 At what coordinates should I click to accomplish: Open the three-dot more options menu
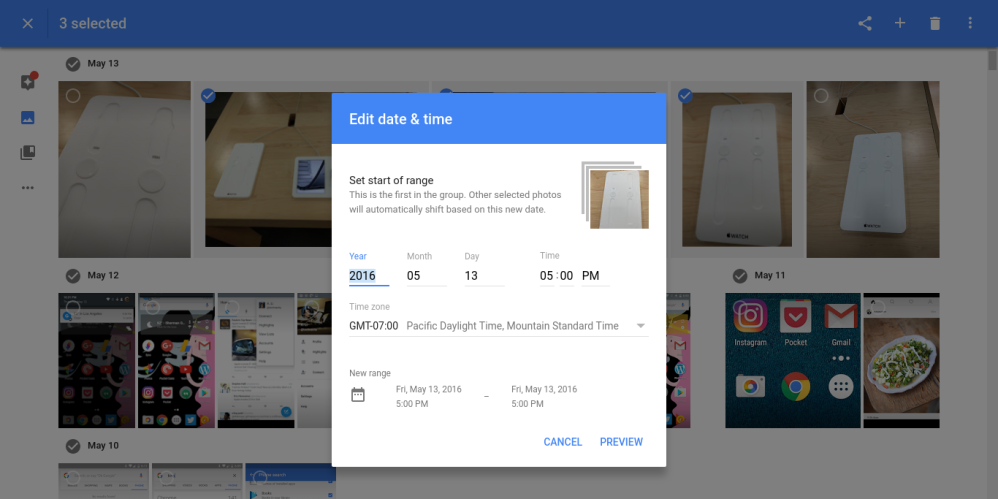coord(970,23)
